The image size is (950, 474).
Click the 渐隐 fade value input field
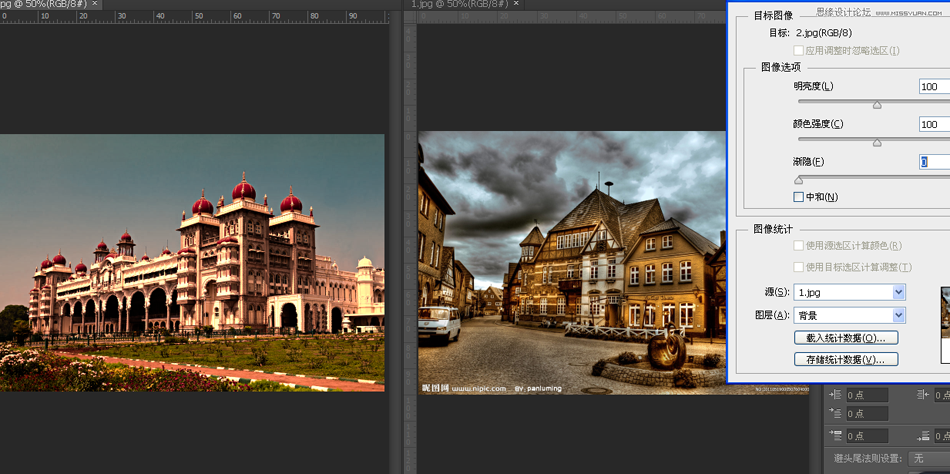click(934, 162)
